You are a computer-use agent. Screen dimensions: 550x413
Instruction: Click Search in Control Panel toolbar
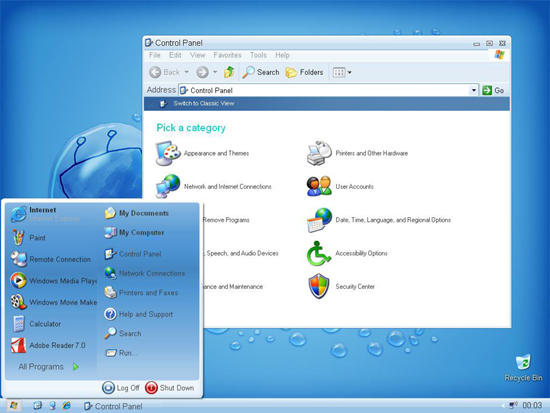(261, 72)
